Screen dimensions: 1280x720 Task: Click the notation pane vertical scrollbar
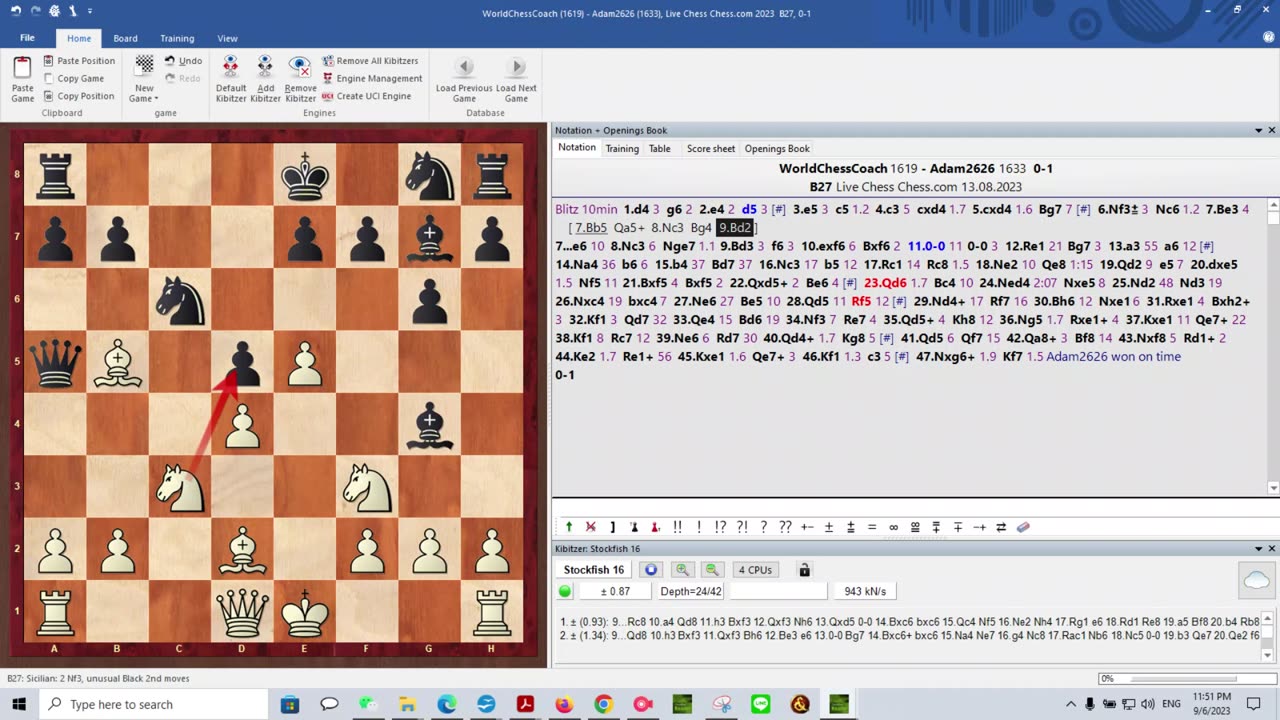point(1272,348)
